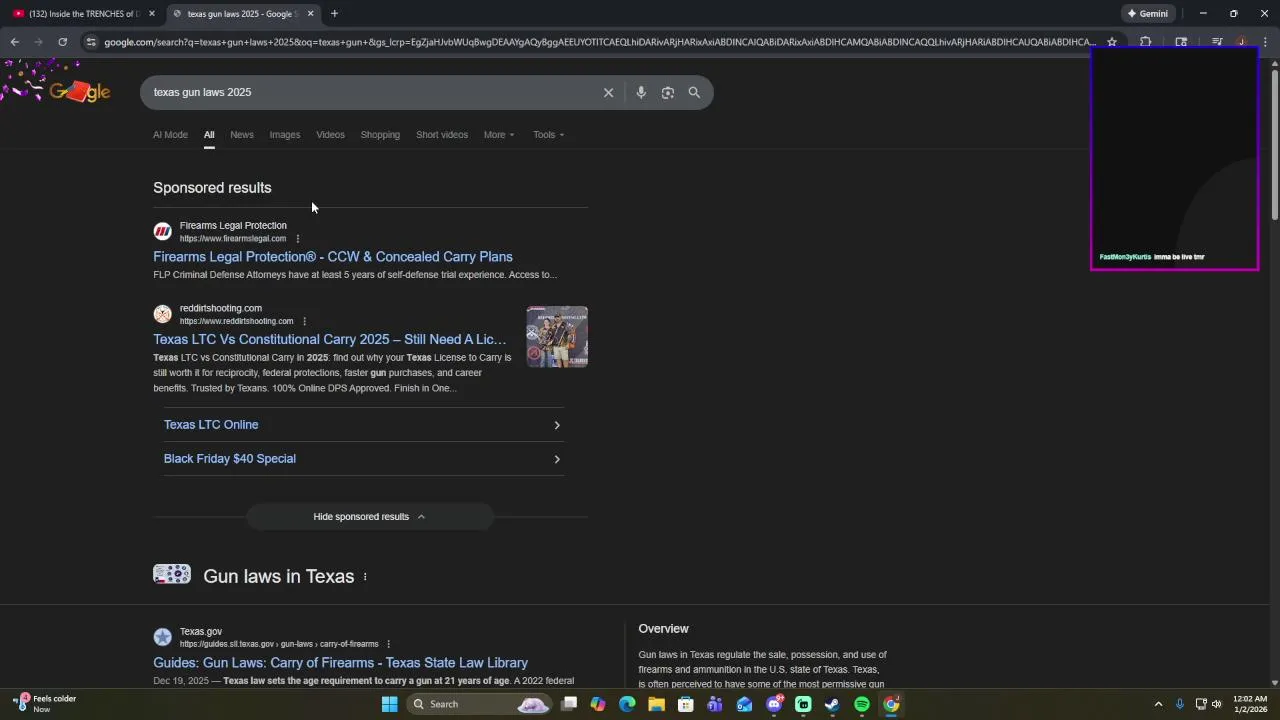
Task: Close the texas gun laws 2025 tab
Action: point(310,14)
